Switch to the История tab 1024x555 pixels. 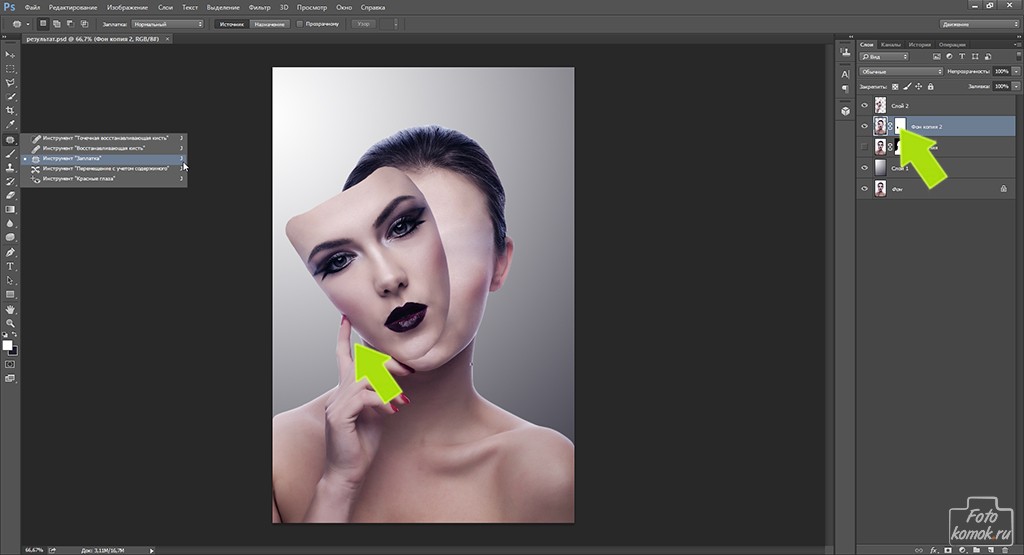click(x=919, y=44)
